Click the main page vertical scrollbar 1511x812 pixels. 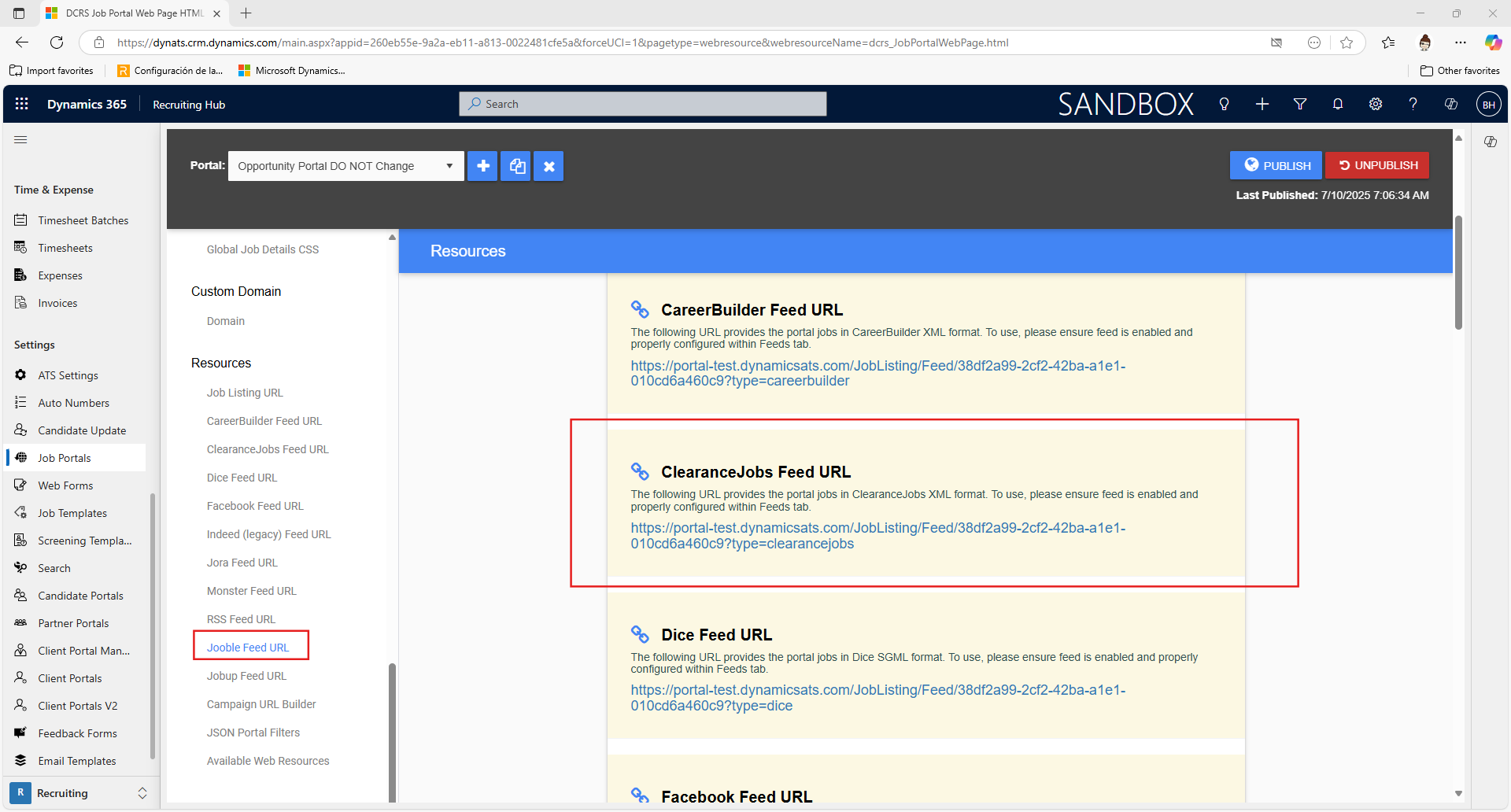(1458, 271)
